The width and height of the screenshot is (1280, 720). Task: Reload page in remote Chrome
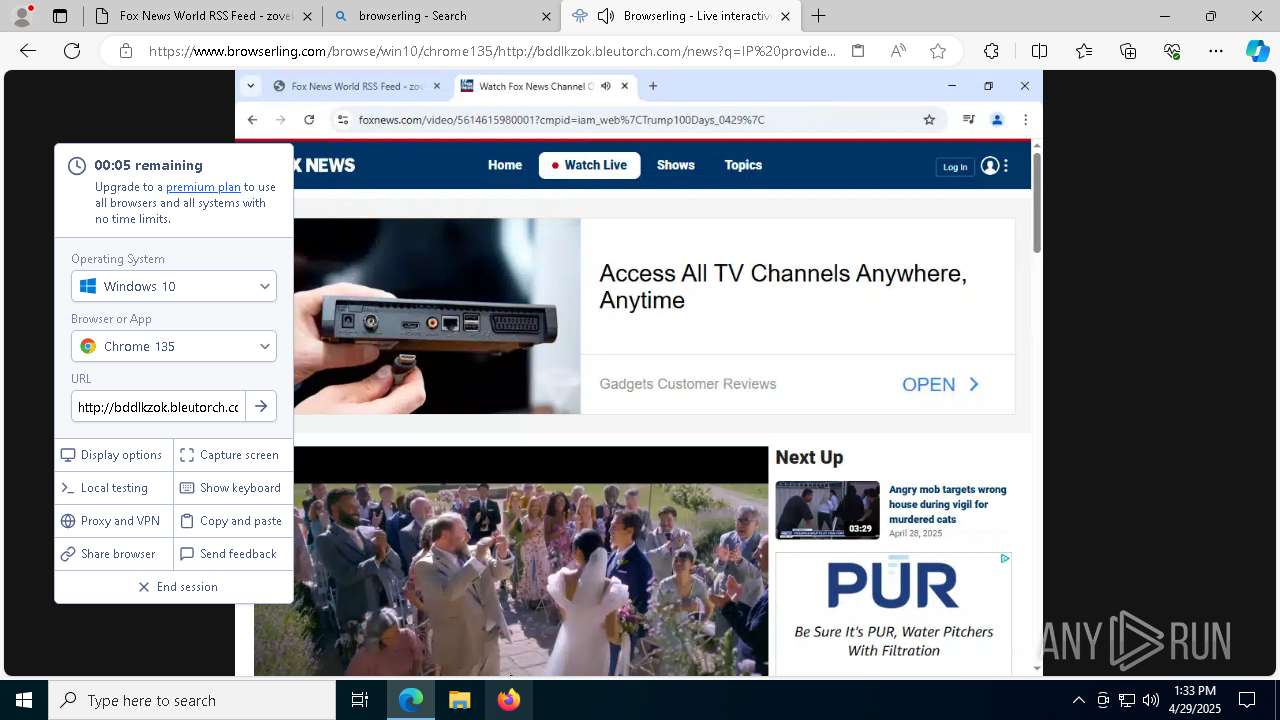point(309,120)
